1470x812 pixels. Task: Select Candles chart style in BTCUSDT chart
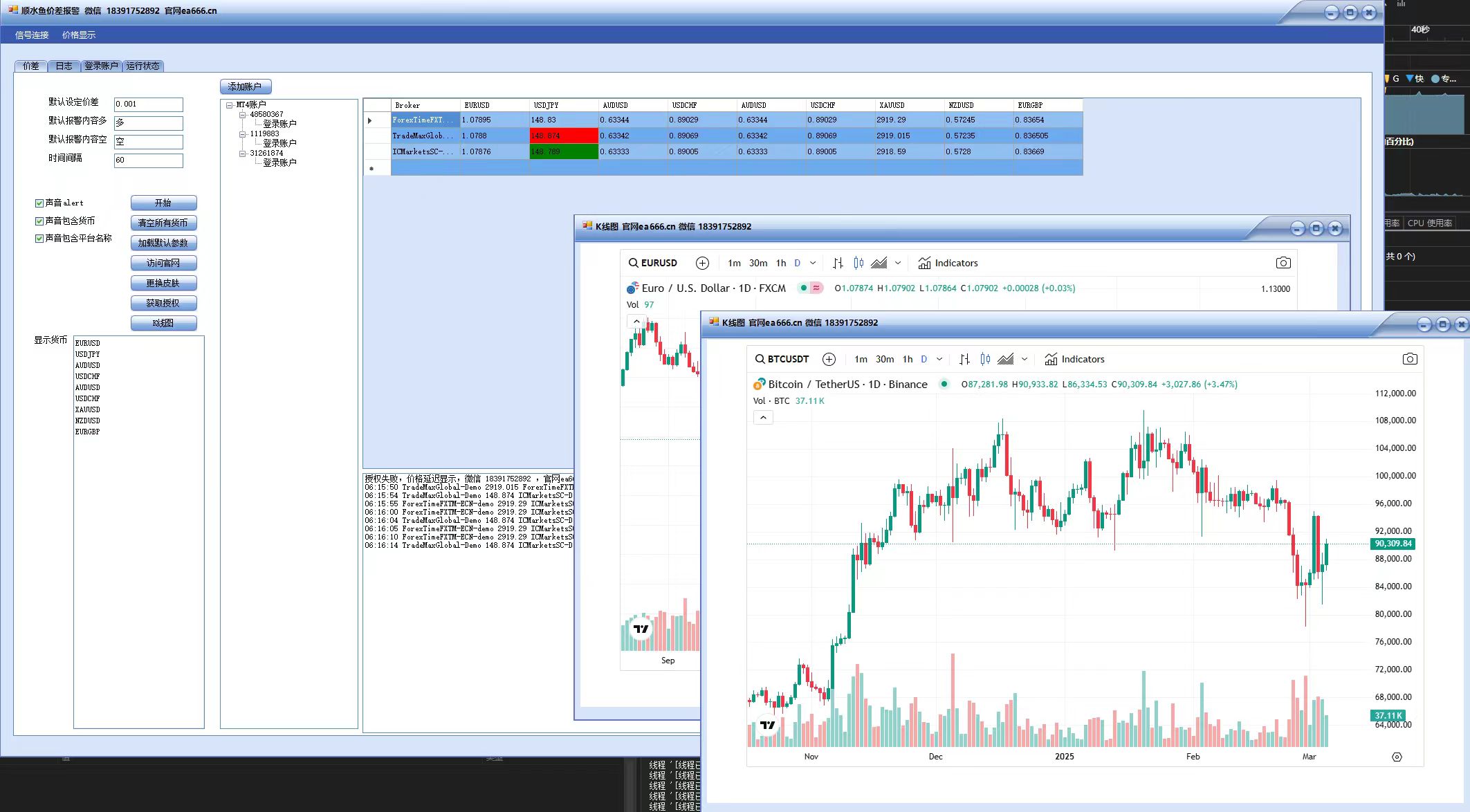(985, 359)
